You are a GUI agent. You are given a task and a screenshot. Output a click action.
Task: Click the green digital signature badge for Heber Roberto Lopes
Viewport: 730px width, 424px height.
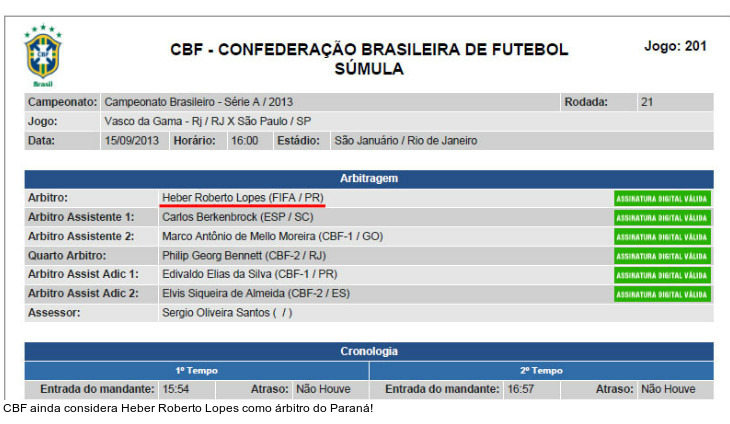[662, 198]
